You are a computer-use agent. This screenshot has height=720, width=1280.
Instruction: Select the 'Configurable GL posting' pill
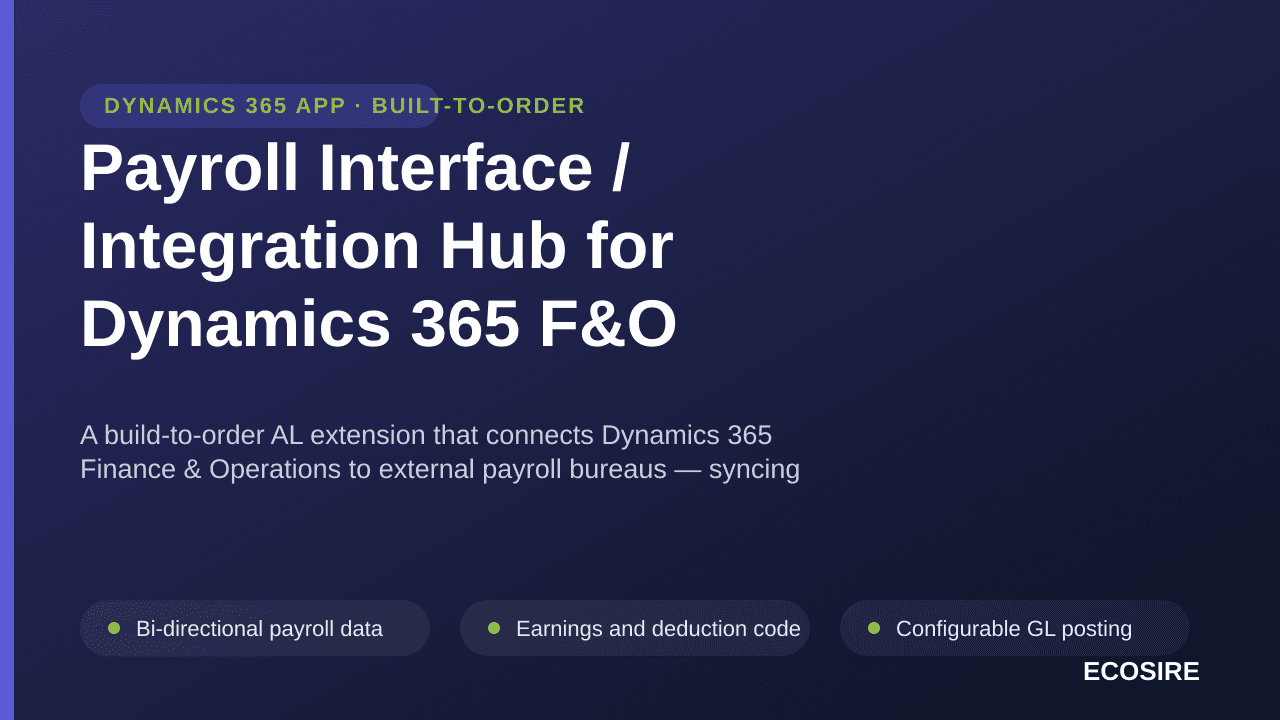pos(1015,628)
